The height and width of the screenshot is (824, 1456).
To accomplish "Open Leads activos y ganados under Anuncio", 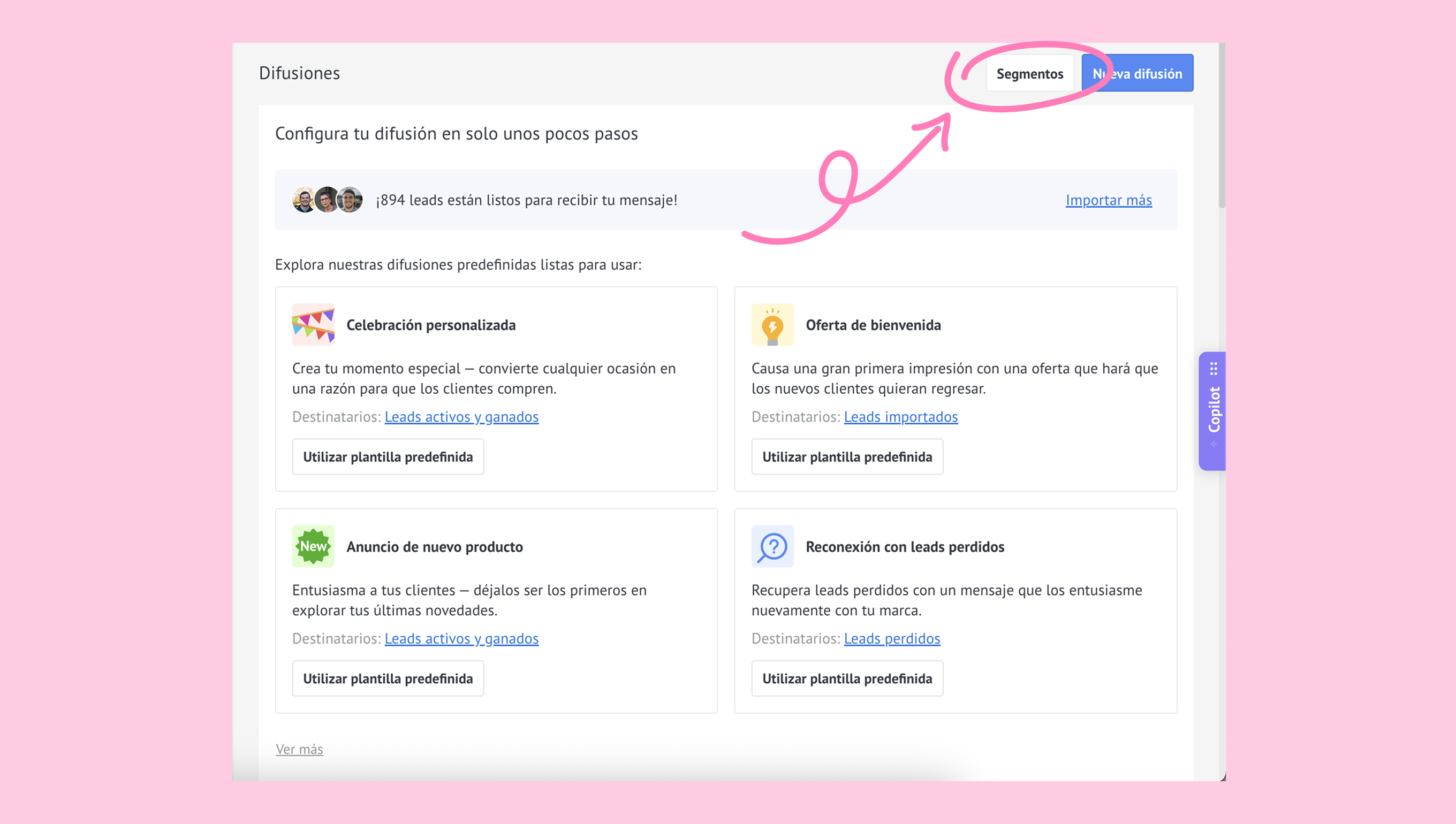I will pos(461,639).
